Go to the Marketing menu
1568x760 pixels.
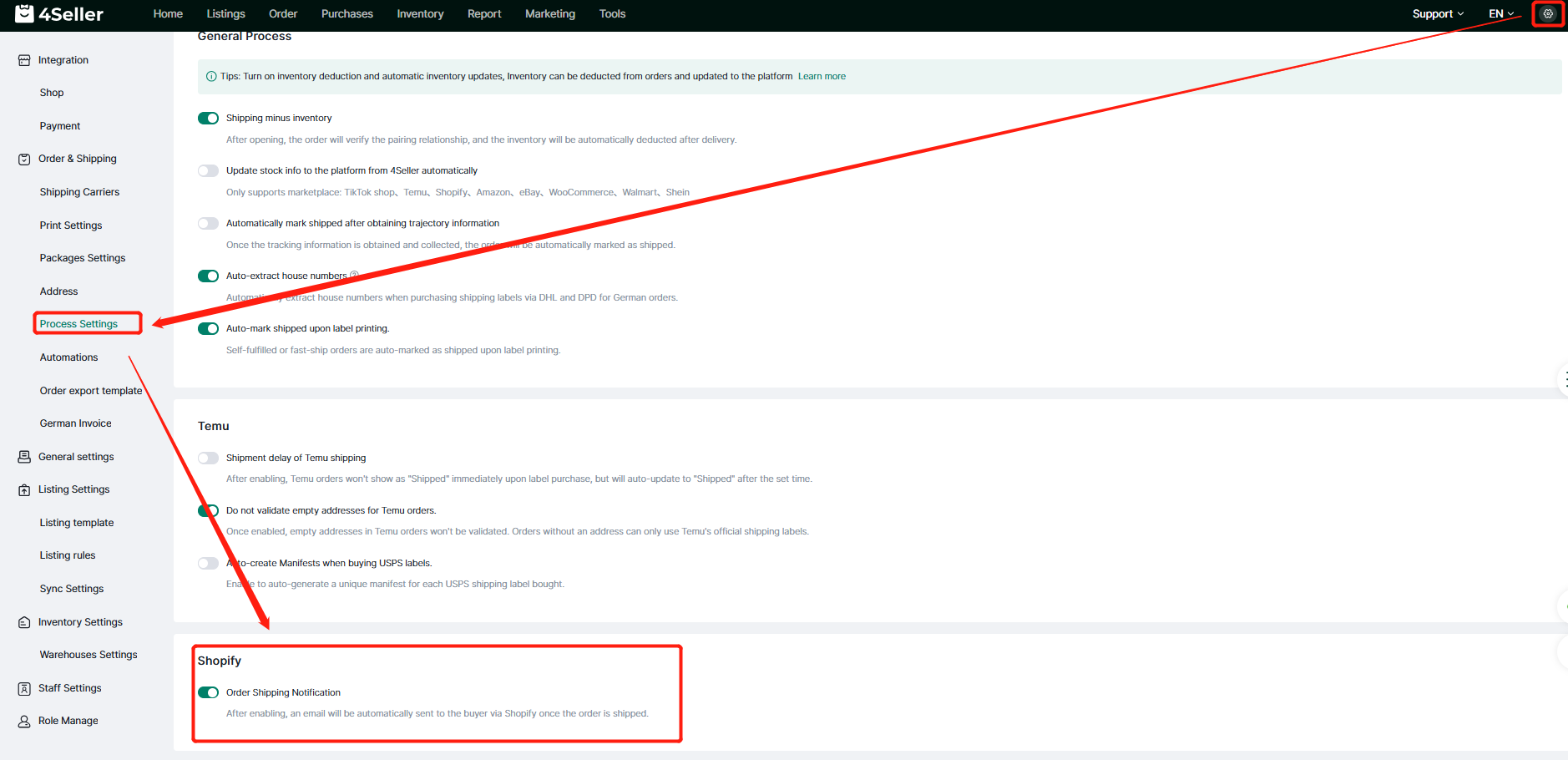(549, 14)
